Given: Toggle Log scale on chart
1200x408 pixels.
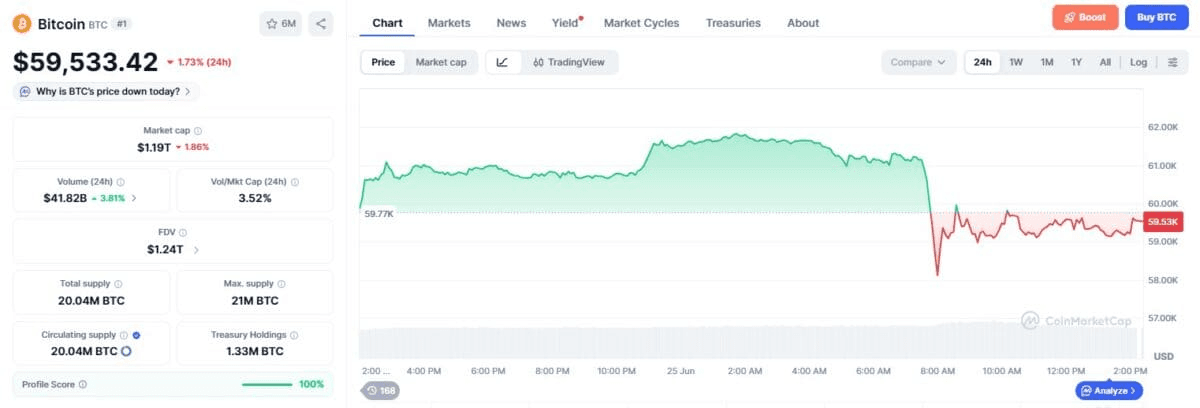Looking at the screenshot, I should 1139,62.
